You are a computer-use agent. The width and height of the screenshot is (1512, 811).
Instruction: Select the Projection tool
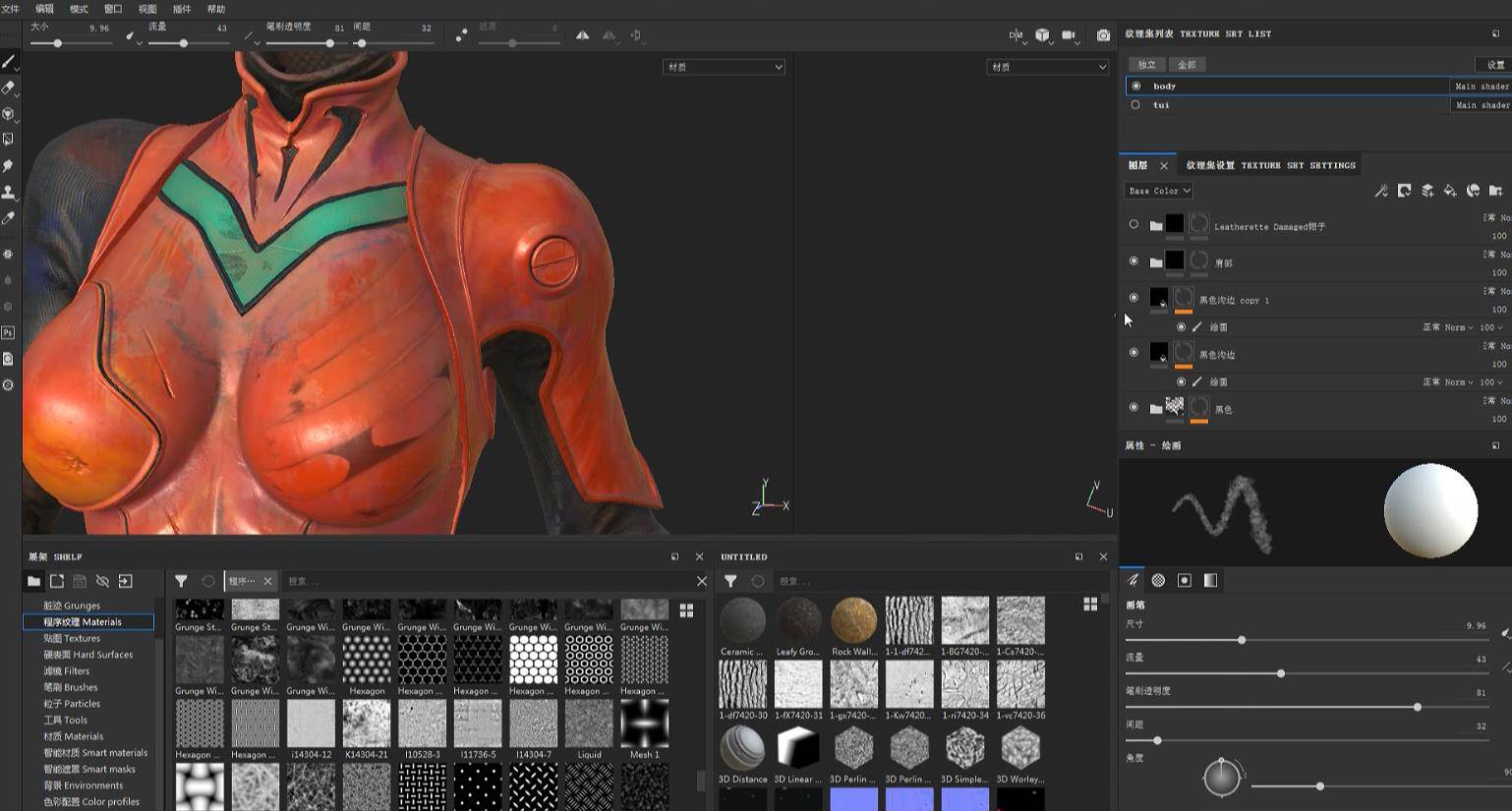[x=9, y=114]
